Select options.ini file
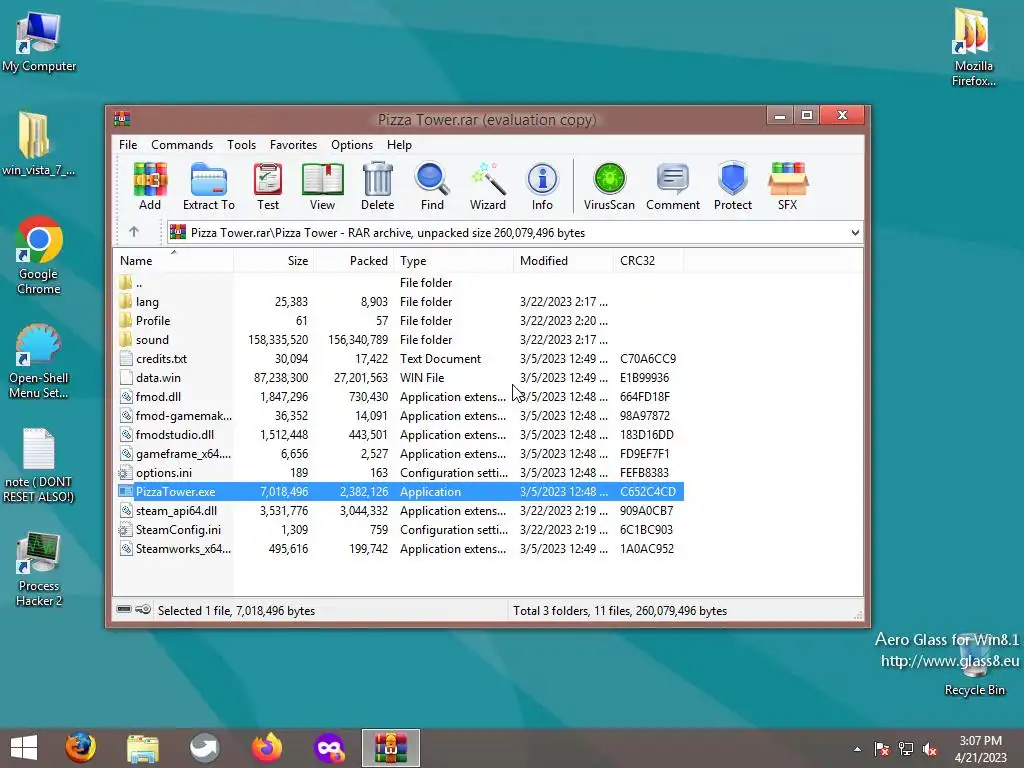The height and width of the screenshot is (768, 1024). (x=400, y=473)
